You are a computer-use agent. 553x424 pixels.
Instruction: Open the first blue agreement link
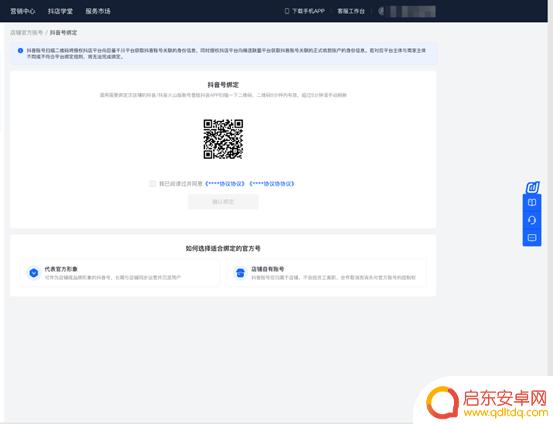[x=225, y=183]
